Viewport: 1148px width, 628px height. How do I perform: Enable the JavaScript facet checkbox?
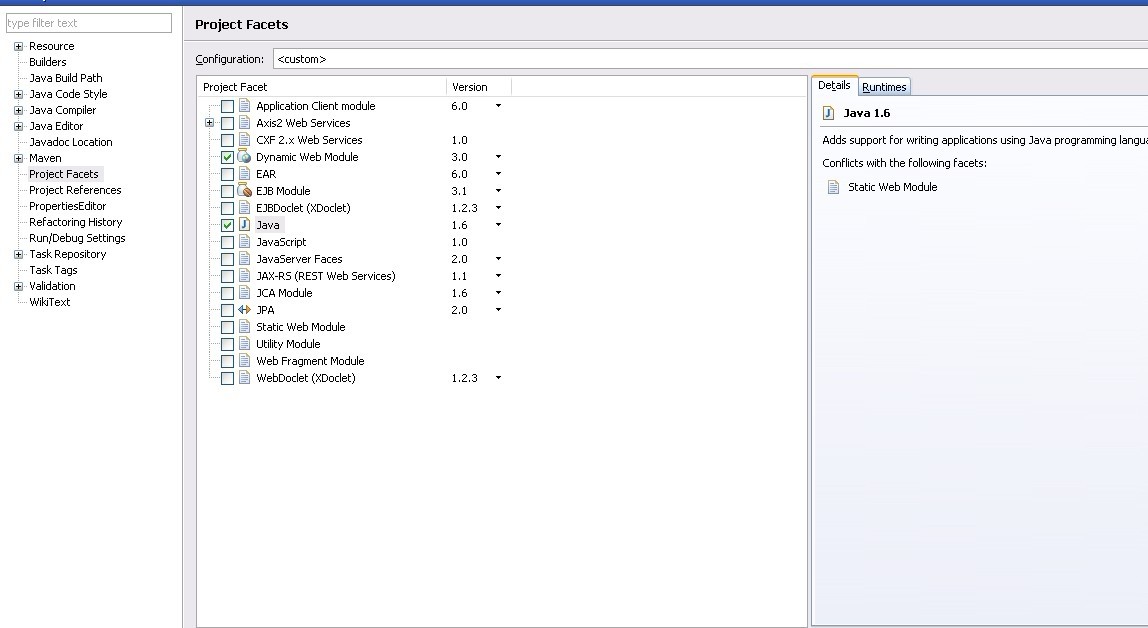[228, 242]
